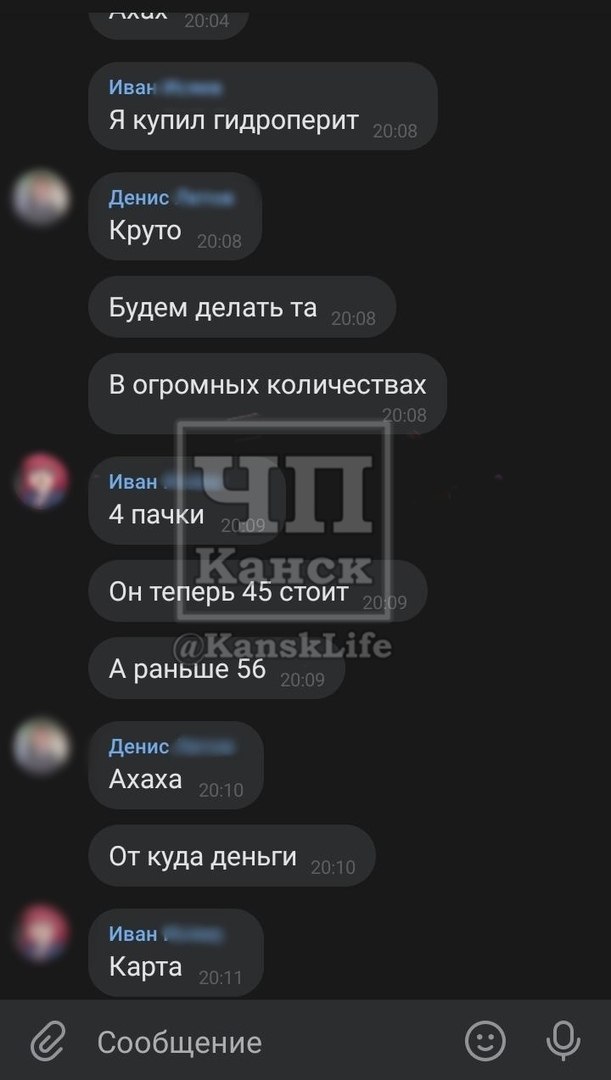Image resolution: width=611 pixels, height=1080 pixels.
Task: Select the 'Ахаха' message at 20:10
Action: (x=176, y=765)
